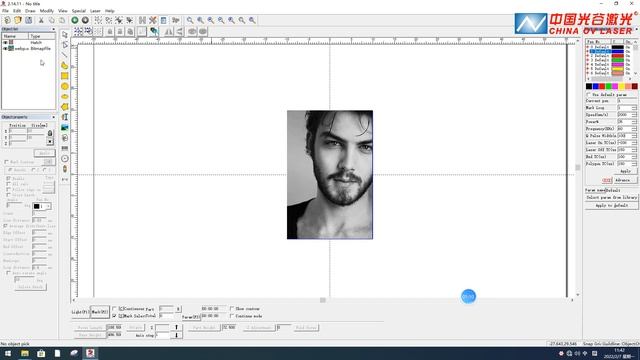Screen dimensions: 640x360
Task: Click the Light(F1) button
Action: [80, 312]
